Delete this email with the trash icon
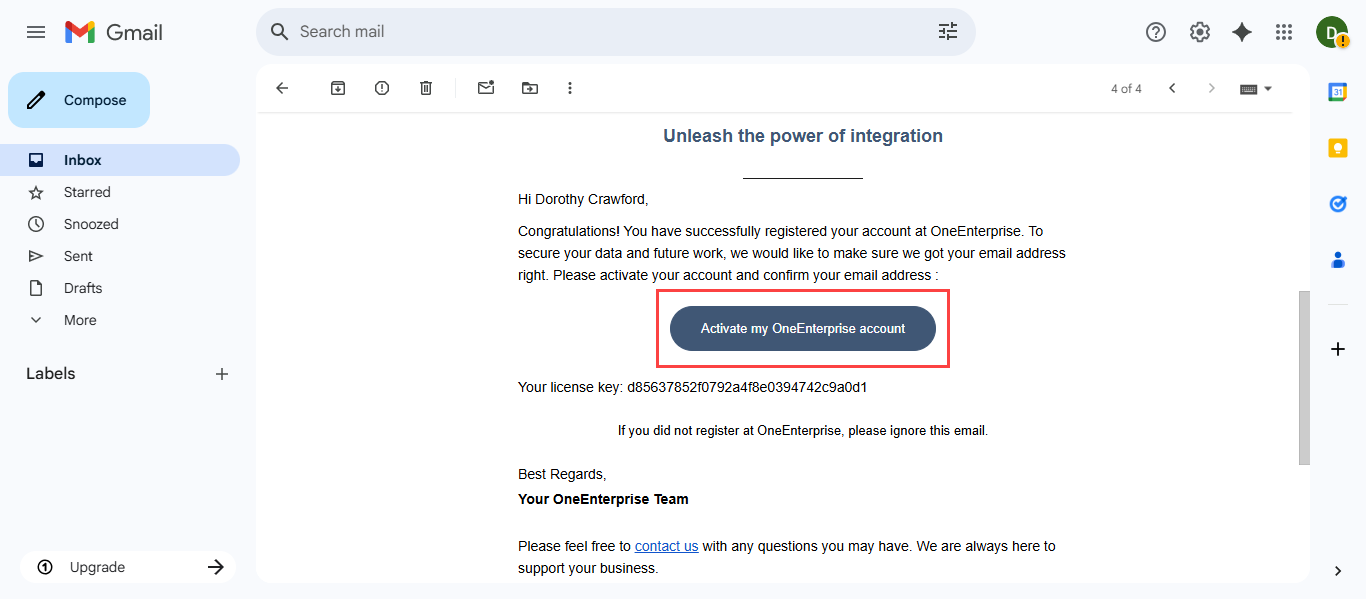The width and height of the screenshot is (1366, 599). 426,88
